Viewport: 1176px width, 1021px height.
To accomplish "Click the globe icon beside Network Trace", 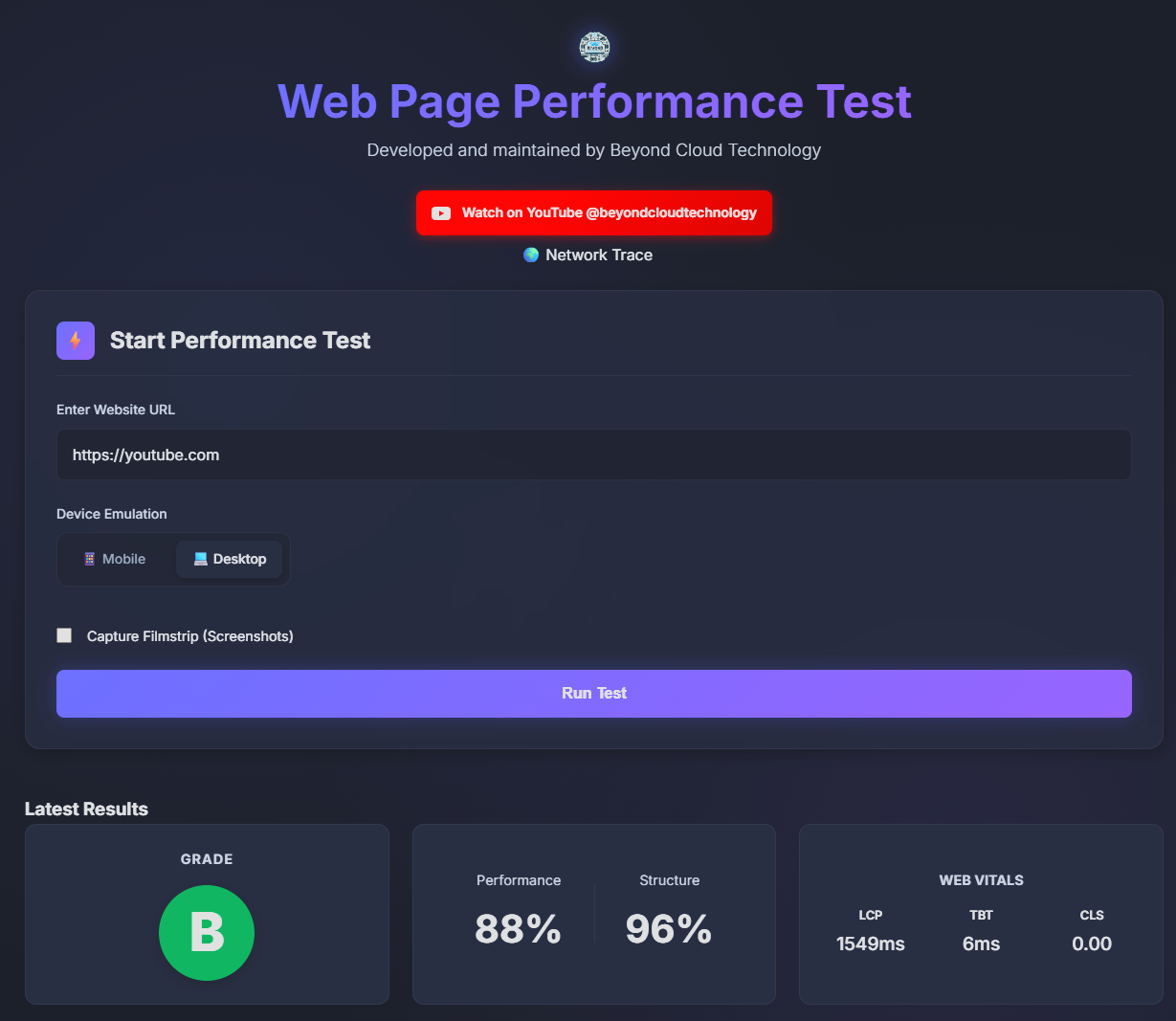I will coord(531,255).
